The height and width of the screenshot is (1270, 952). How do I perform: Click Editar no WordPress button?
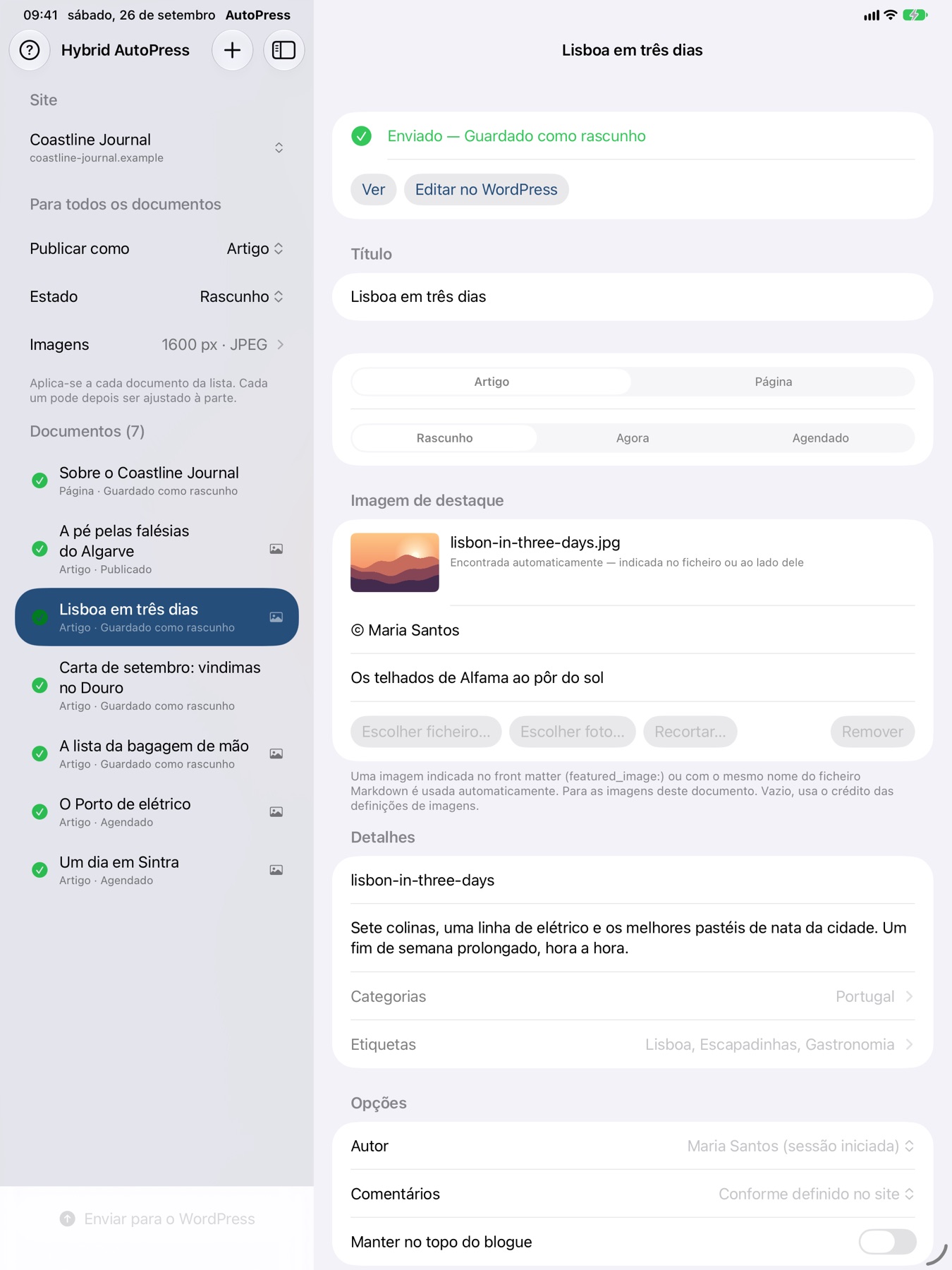point(486,190)
